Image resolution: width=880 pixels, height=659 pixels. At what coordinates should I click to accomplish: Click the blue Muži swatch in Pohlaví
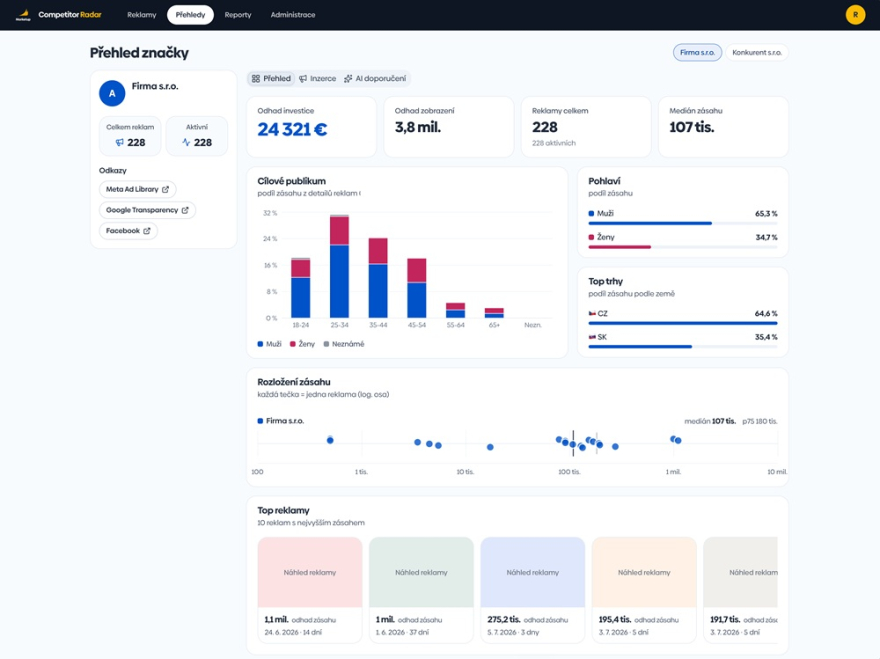tap(591, 213)
